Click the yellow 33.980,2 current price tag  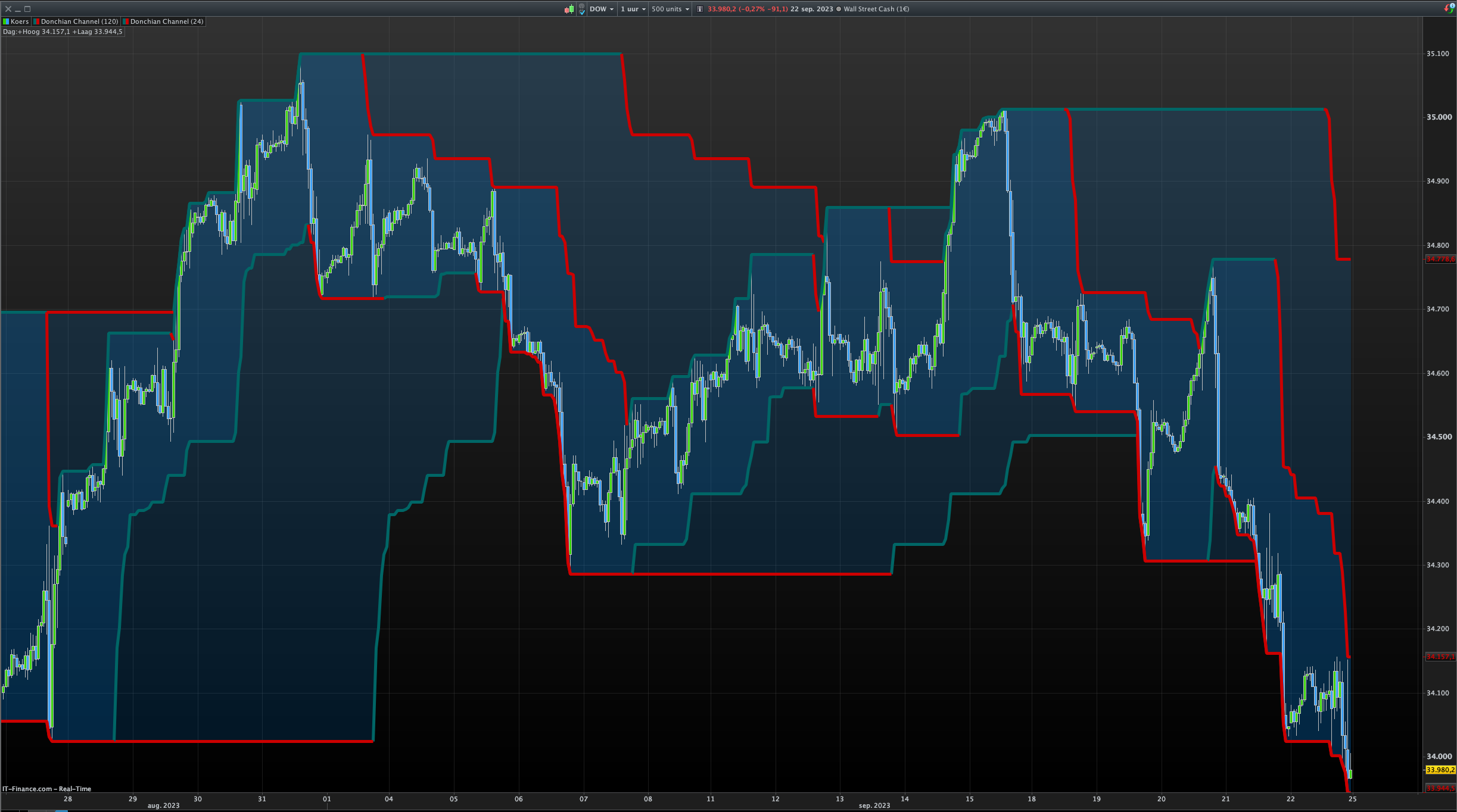click(x=1440, y=770)
